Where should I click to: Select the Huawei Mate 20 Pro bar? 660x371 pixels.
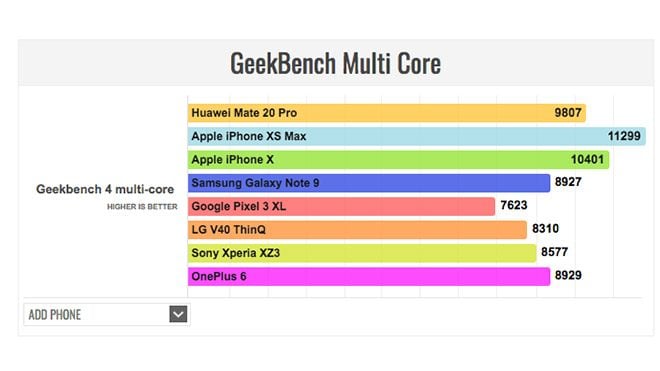[386, 113]
